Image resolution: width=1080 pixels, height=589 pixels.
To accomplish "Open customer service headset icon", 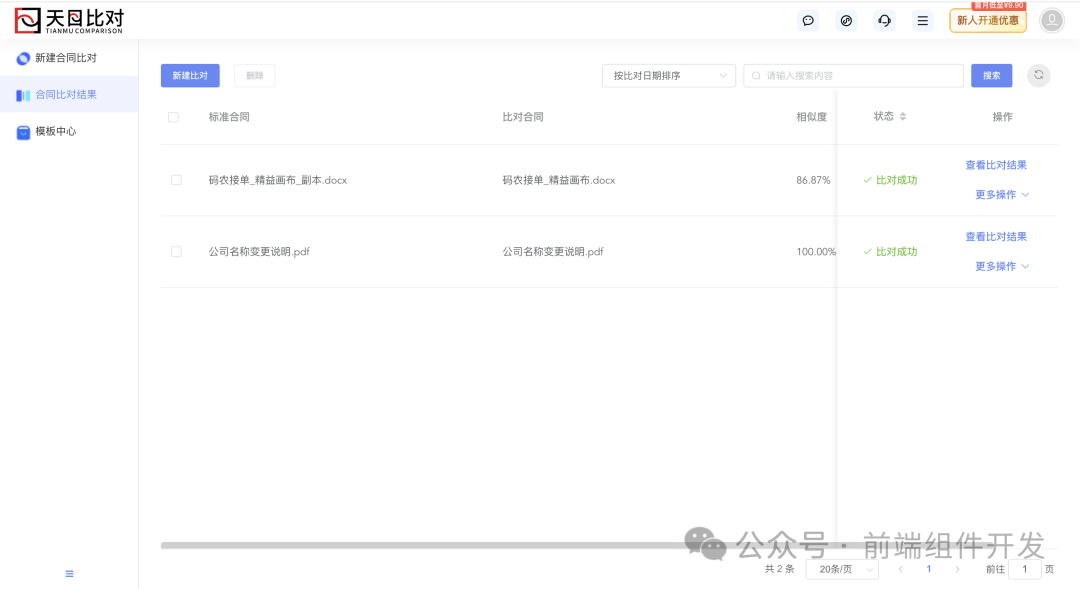I will pyautogui.click(x=884, y=21).
